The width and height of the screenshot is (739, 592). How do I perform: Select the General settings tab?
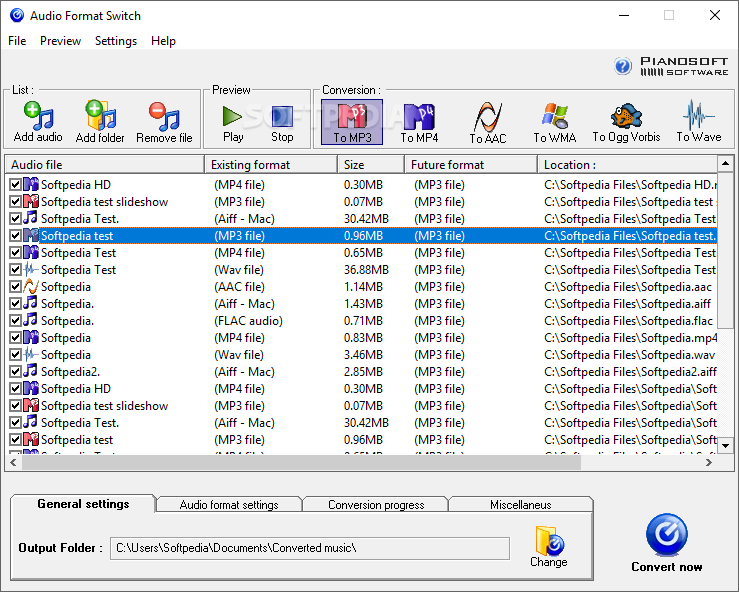[x=83, y=504]
